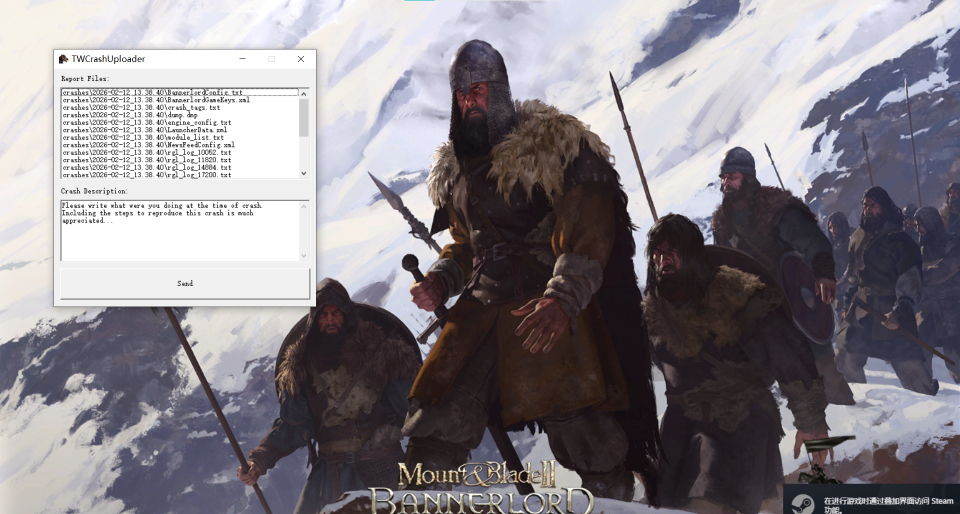The image size is (960, 514).
Task: Click the crash description scroll-down arrow
Action: 305,256
